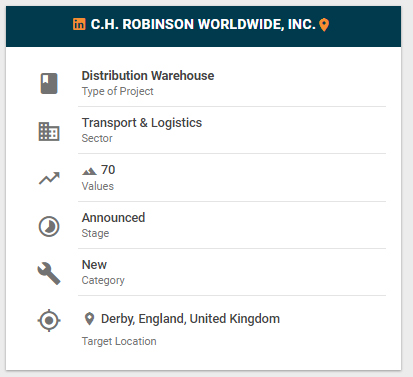Click the Transport & Logistics sector value
The height and width of the screenshot is (377, 413).
[142, 123]
